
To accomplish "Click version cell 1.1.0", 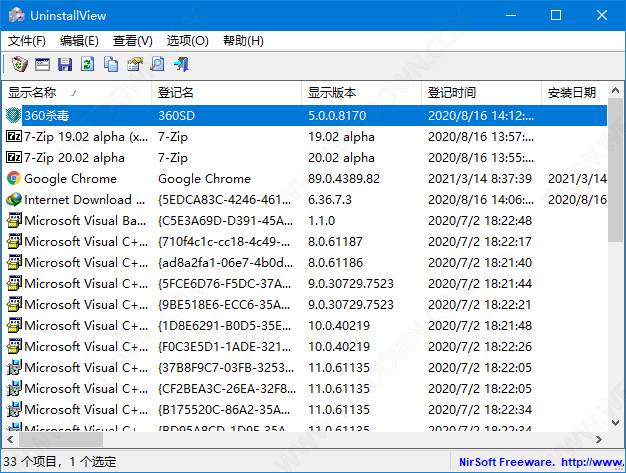I will 321,220.
